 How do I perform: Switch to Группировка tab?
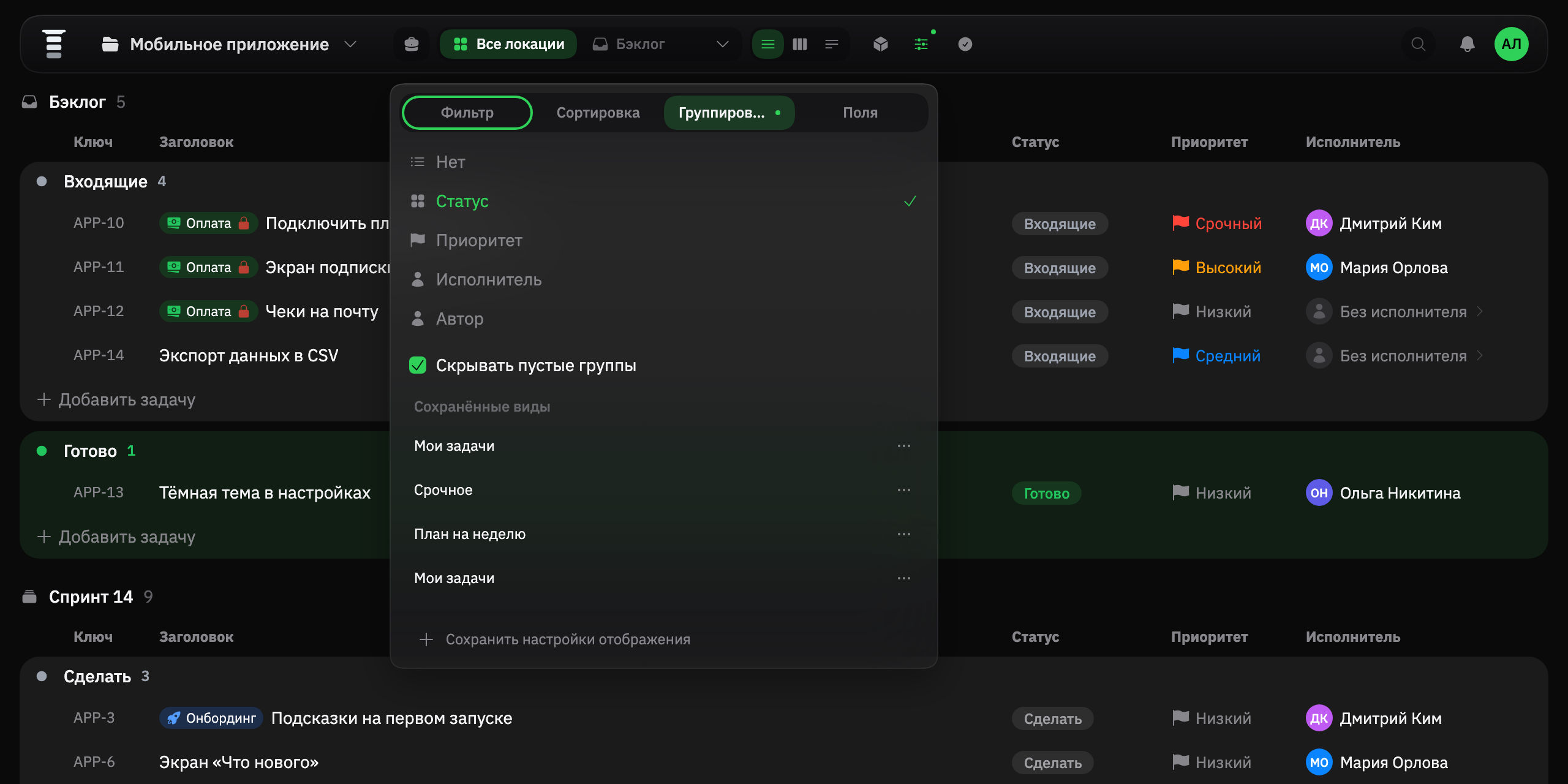[729, 113]
